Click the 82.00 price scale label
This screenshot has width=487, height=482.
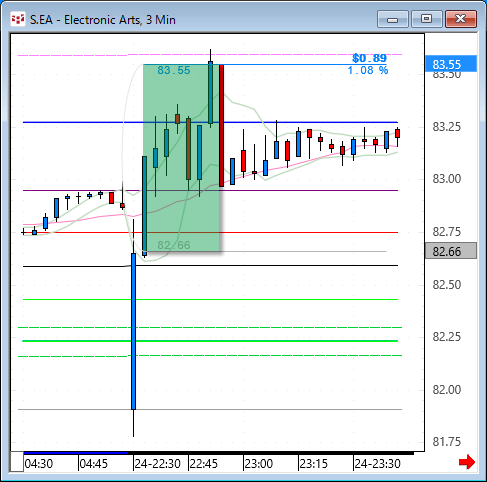tap(447, 390)
